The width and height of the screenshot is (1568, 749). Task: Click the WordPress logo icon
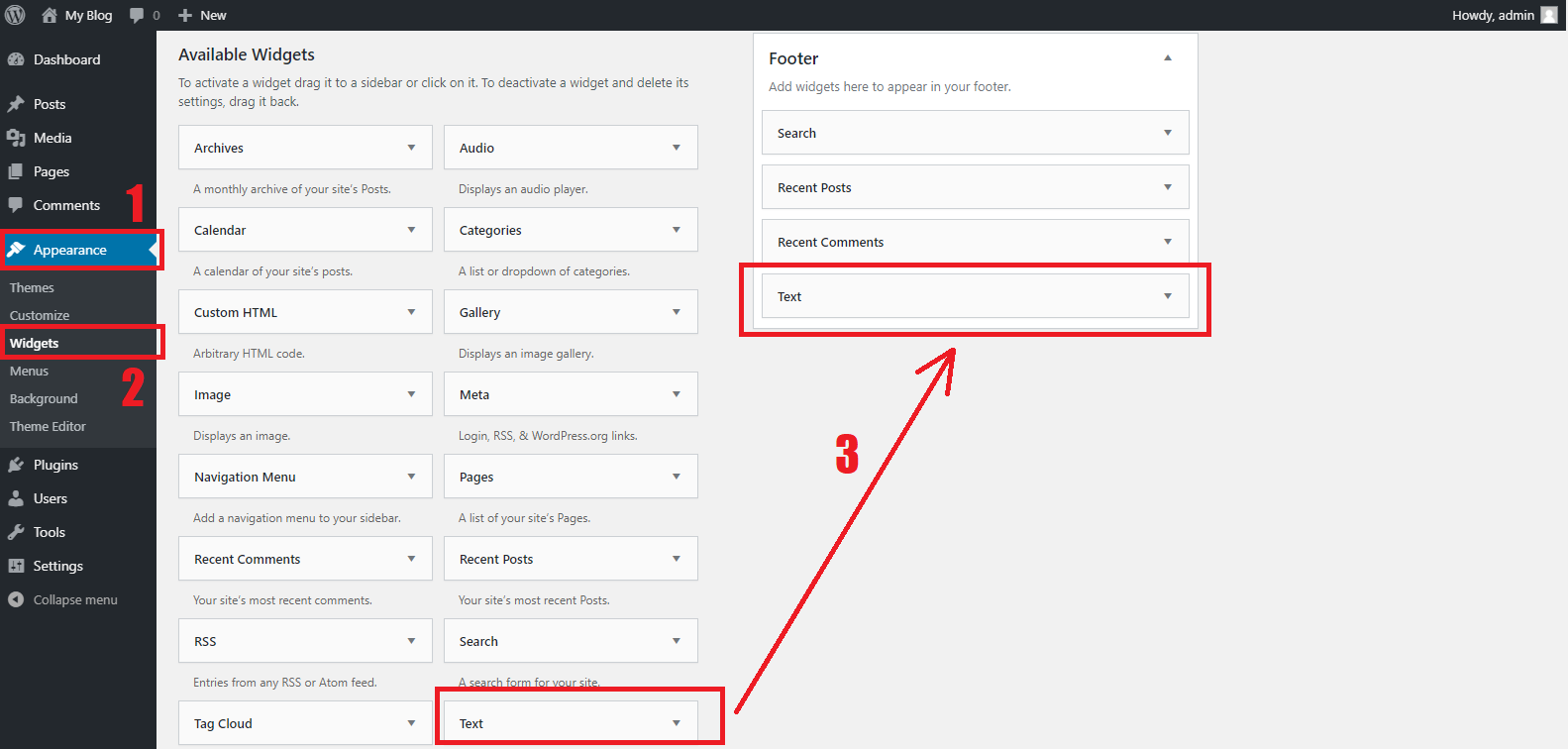click(15, 15)
